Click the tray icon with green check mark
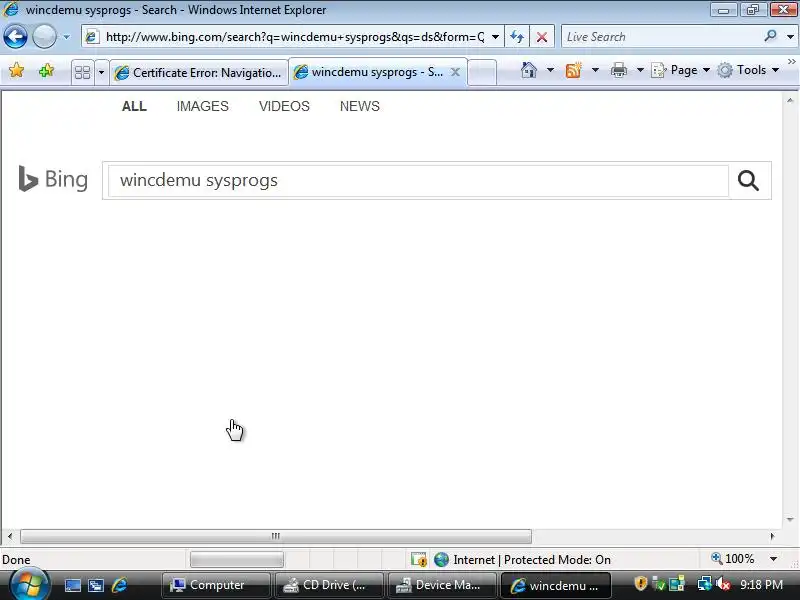800x600 pixels. pos(659,583)
